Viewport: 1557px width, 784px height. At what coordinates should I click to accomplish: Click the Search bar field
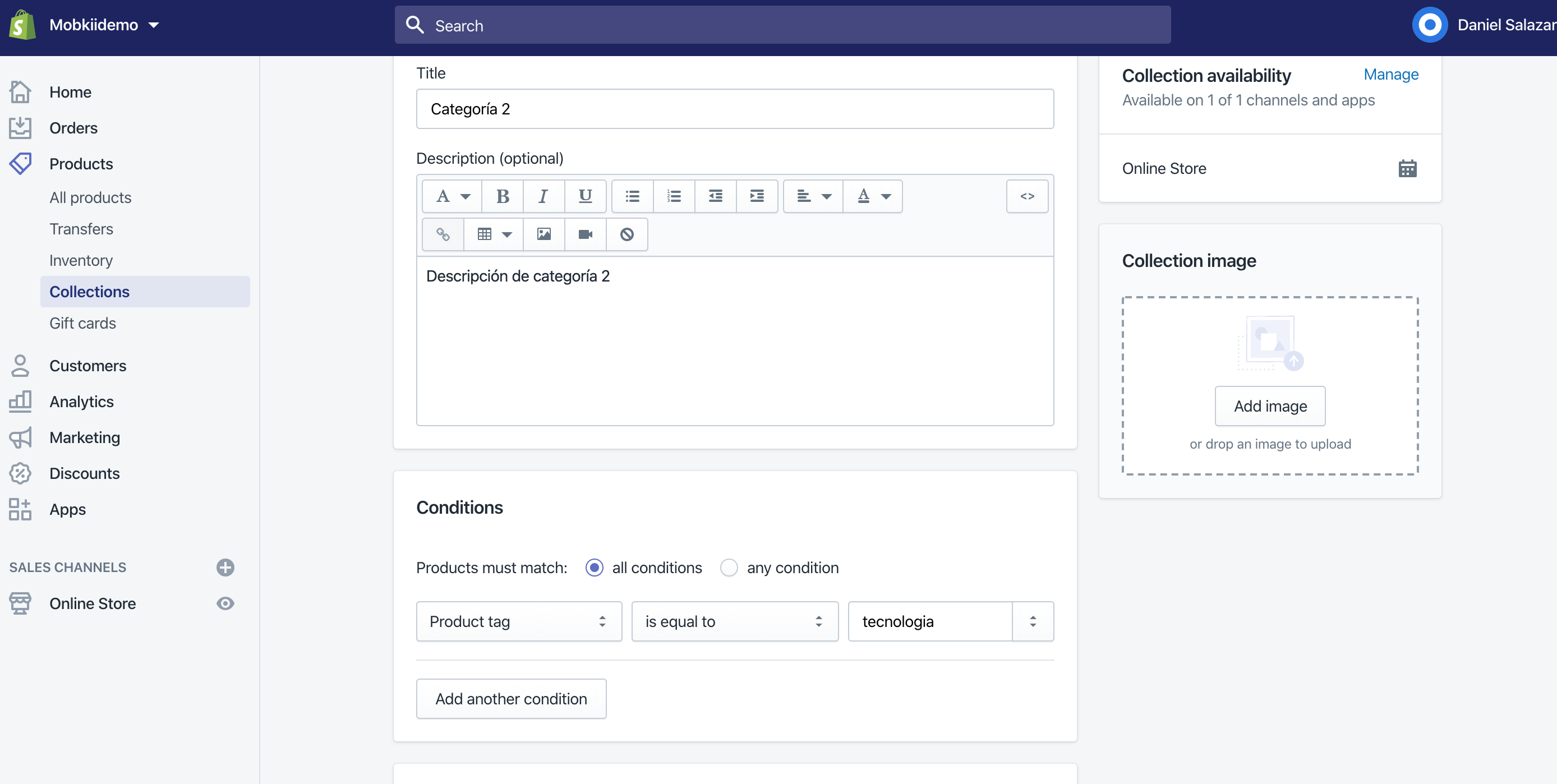tap(783, 25)
